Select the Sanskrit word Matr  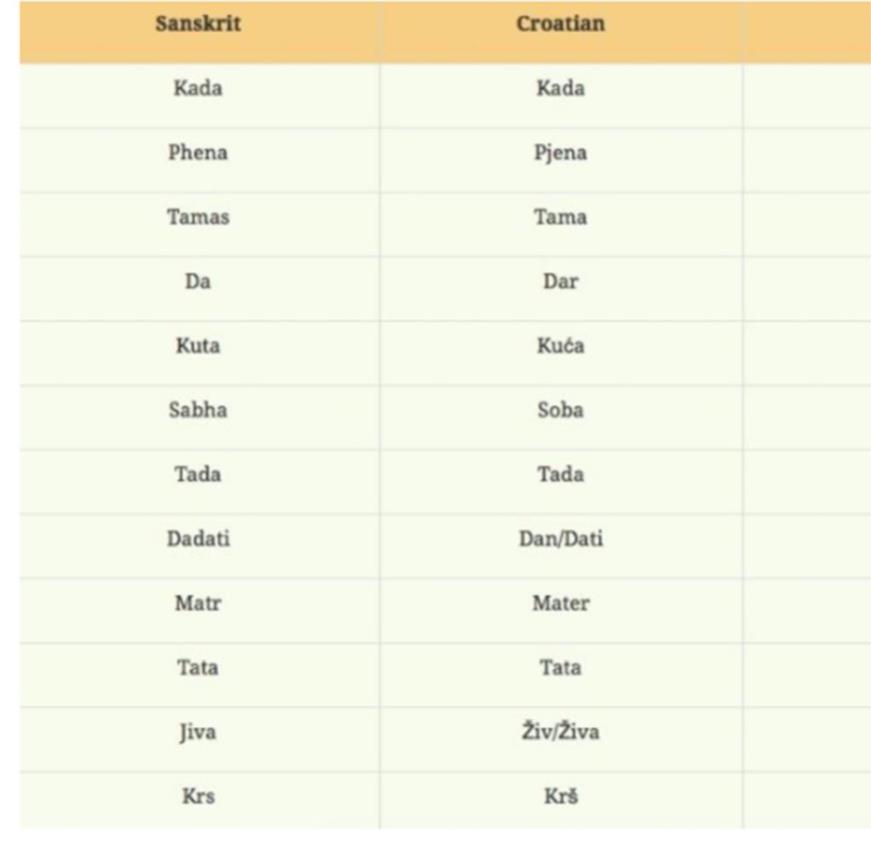pos(198,603)
